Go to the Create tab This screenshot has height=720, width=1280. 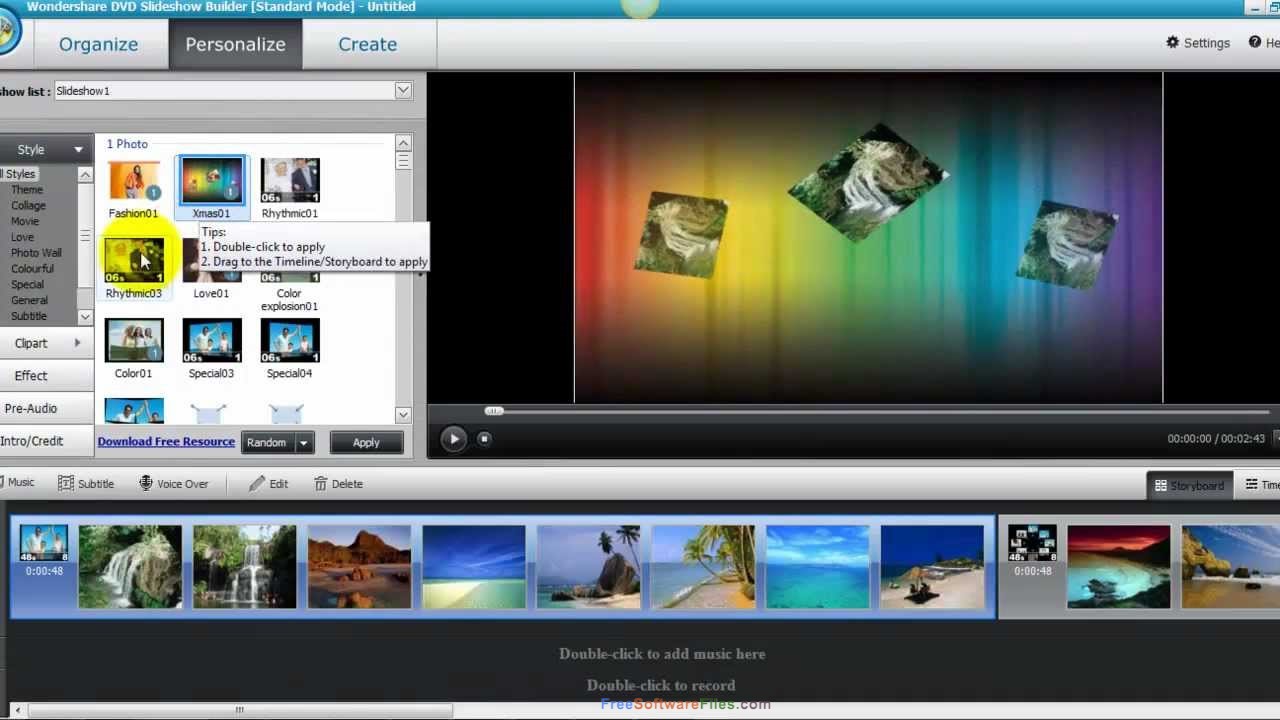pyautogui.click(x=367, y=44)
